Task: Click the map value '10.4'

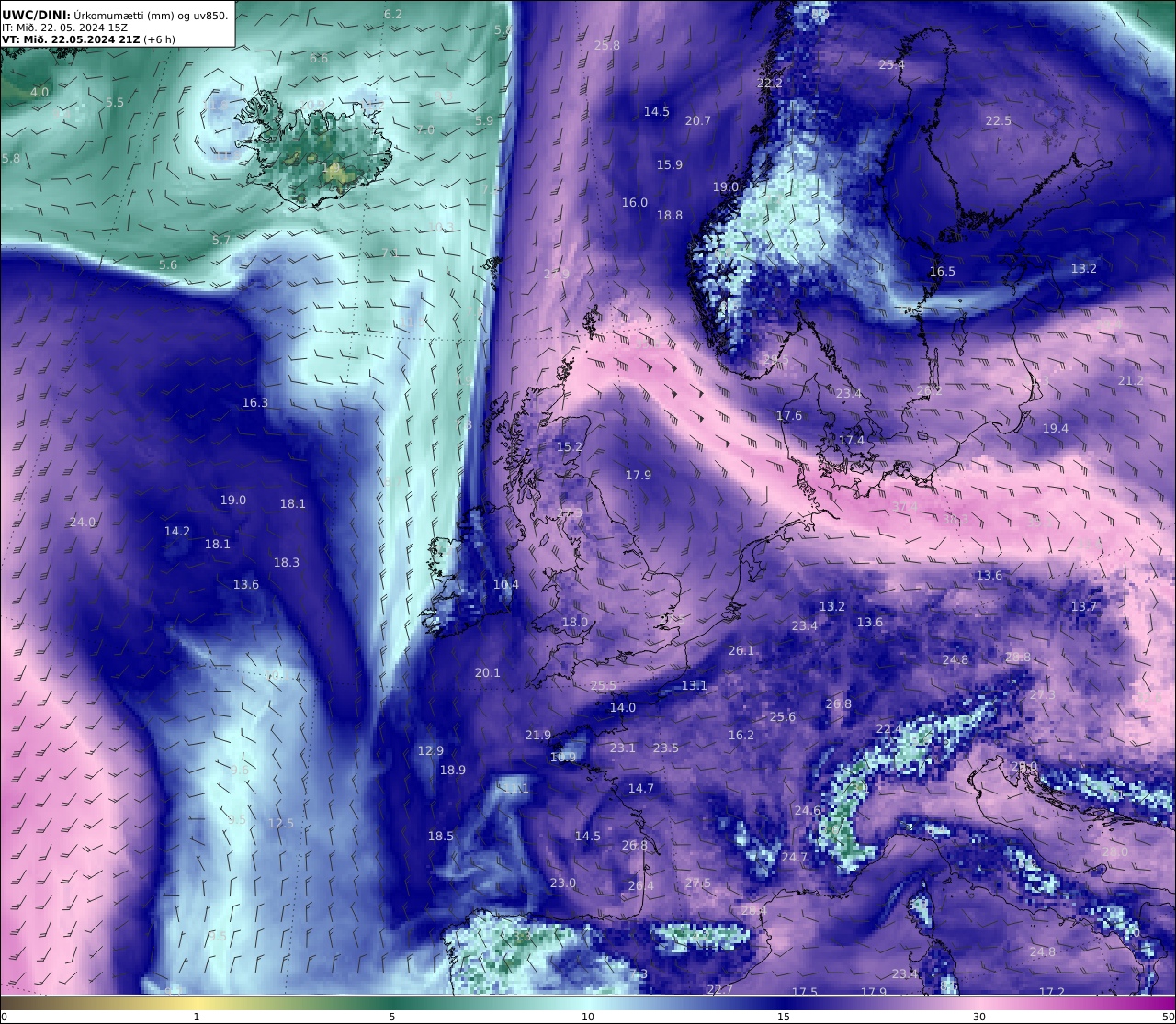Action: point(506,584)
